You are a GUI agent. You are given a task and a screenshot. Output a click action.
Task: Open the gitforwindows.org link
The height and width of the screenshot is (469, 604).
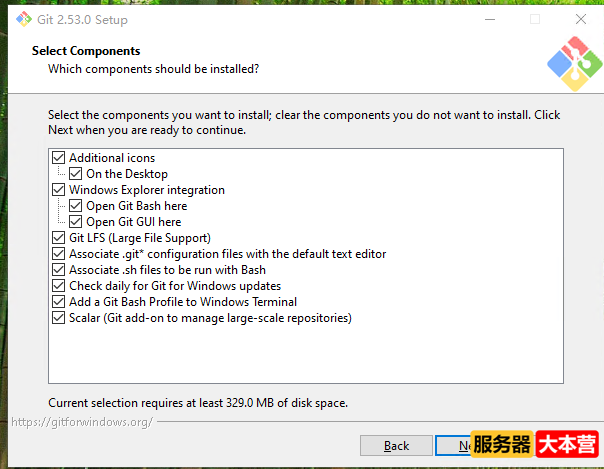pos(82,422)
